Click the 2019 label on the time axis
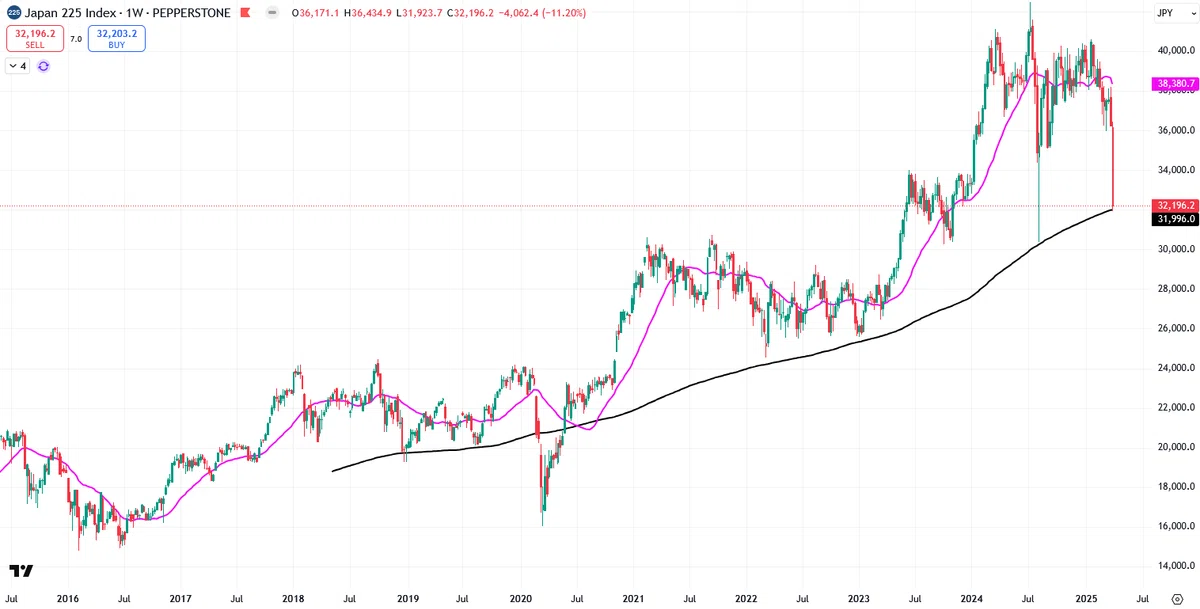The image size is (1200, 609). 407,599
